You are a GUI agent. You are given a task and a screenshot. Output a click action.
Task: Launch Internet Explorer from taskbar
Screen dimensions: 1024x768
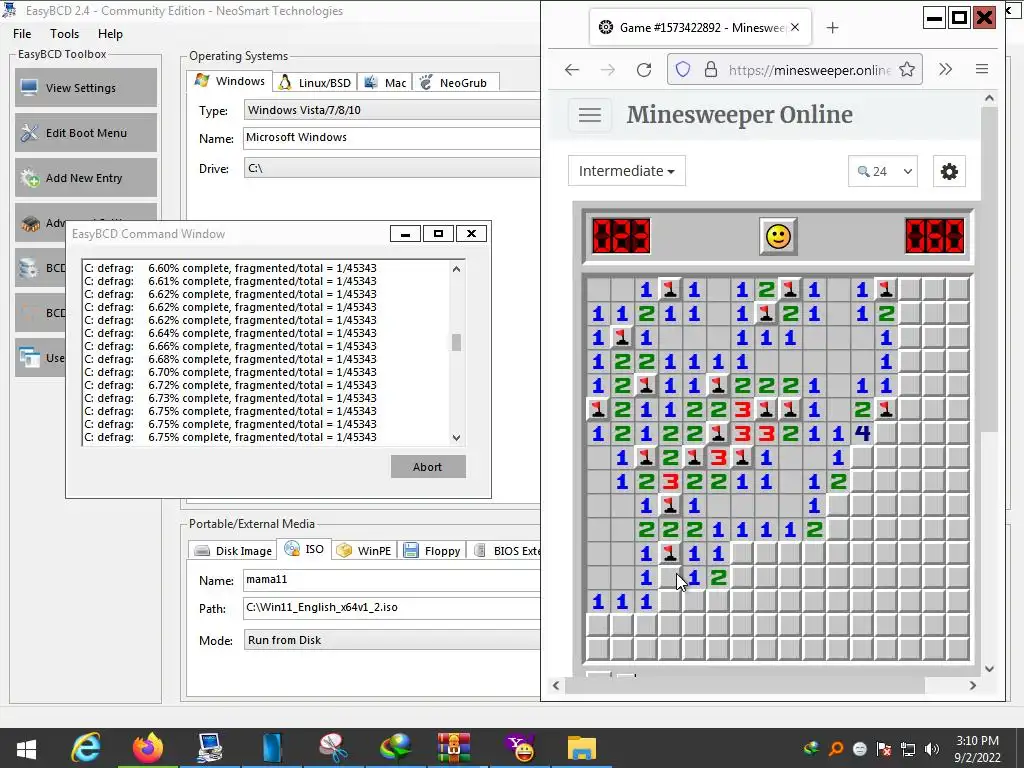click(86, 748)
